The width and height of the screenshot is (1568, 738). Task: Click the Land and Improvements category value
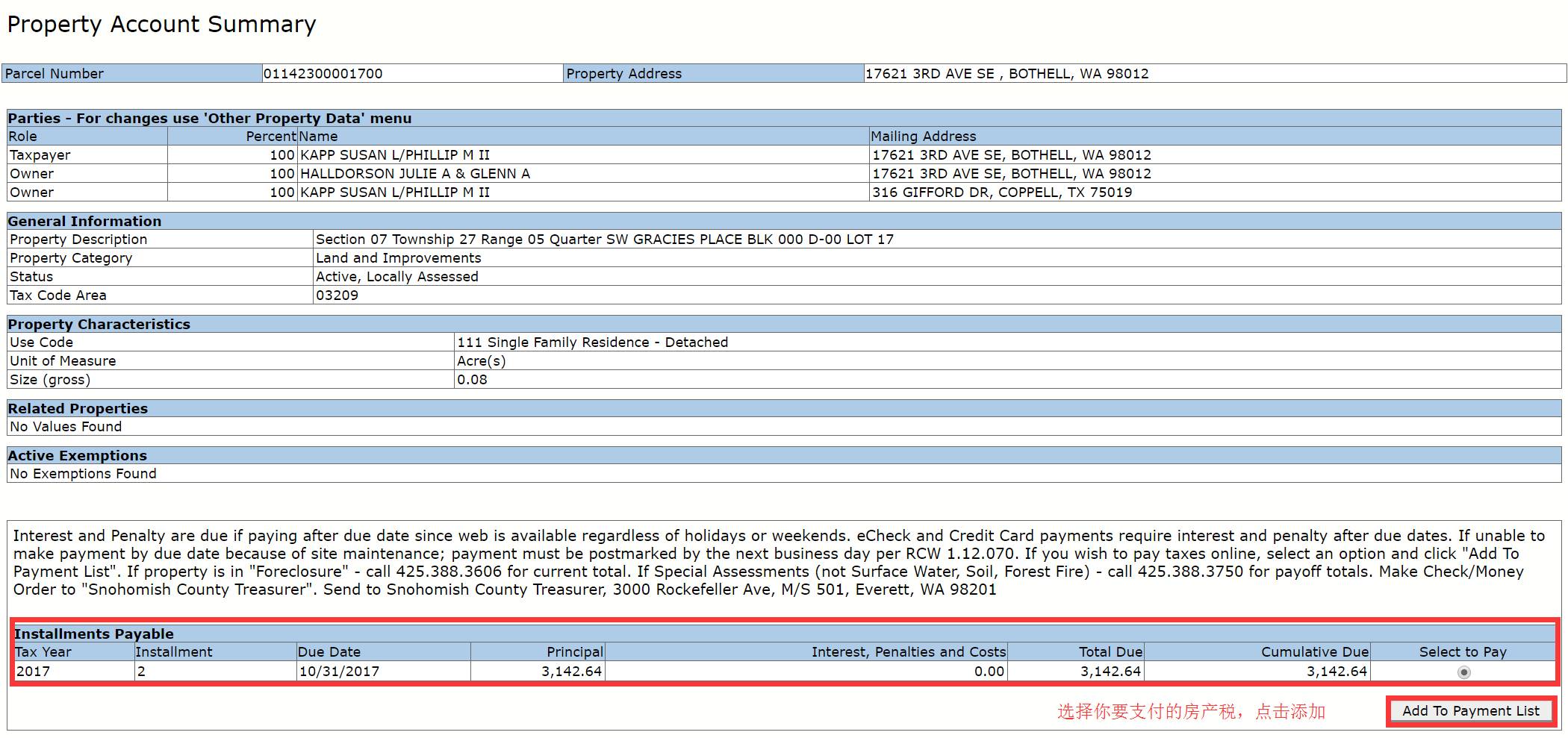click(399, 257)
